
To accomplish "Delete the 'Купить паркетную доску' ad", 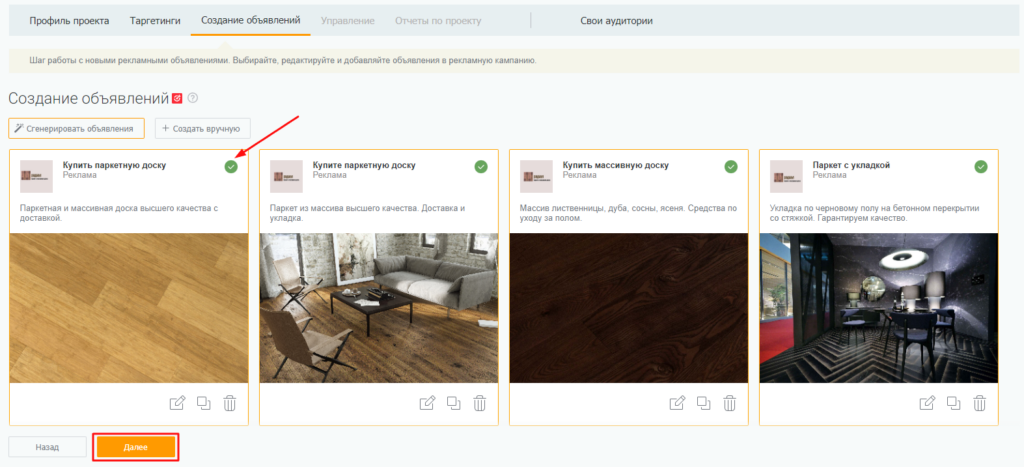I will coord(230,403).
